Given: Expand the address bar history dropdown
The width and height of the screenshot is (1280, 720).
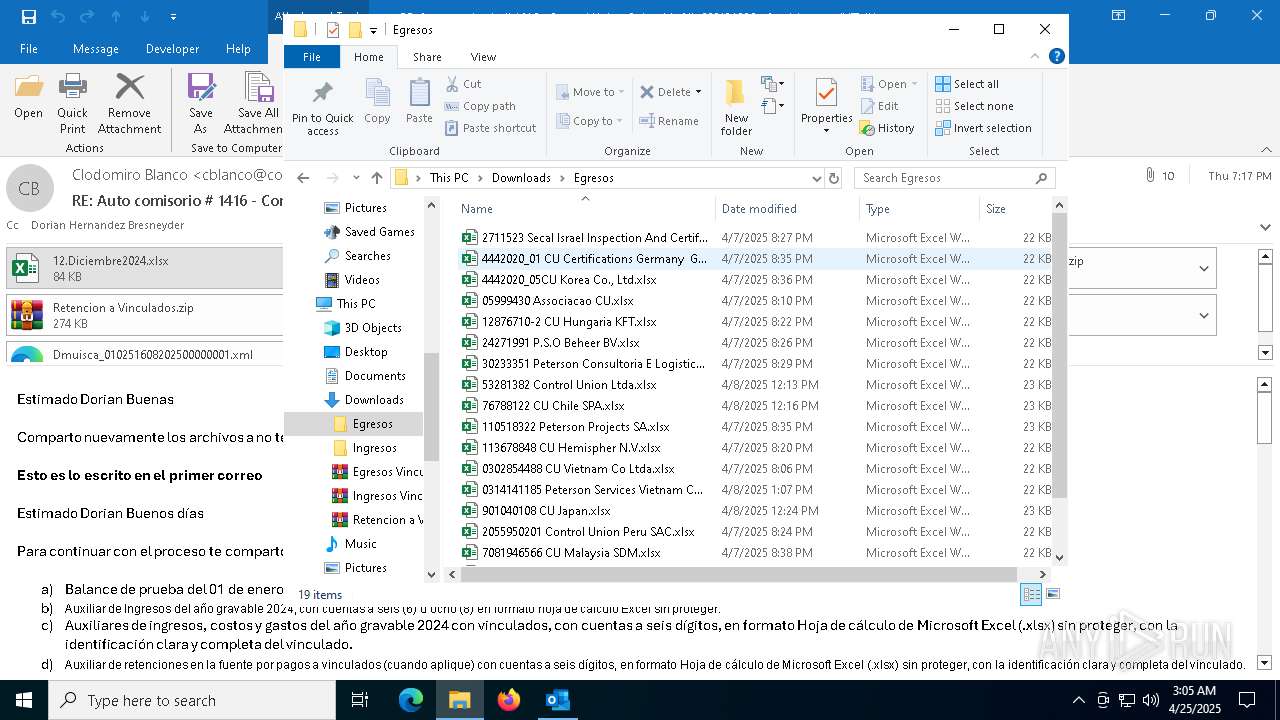Looking at the screenshot, I should click(816, 178).
